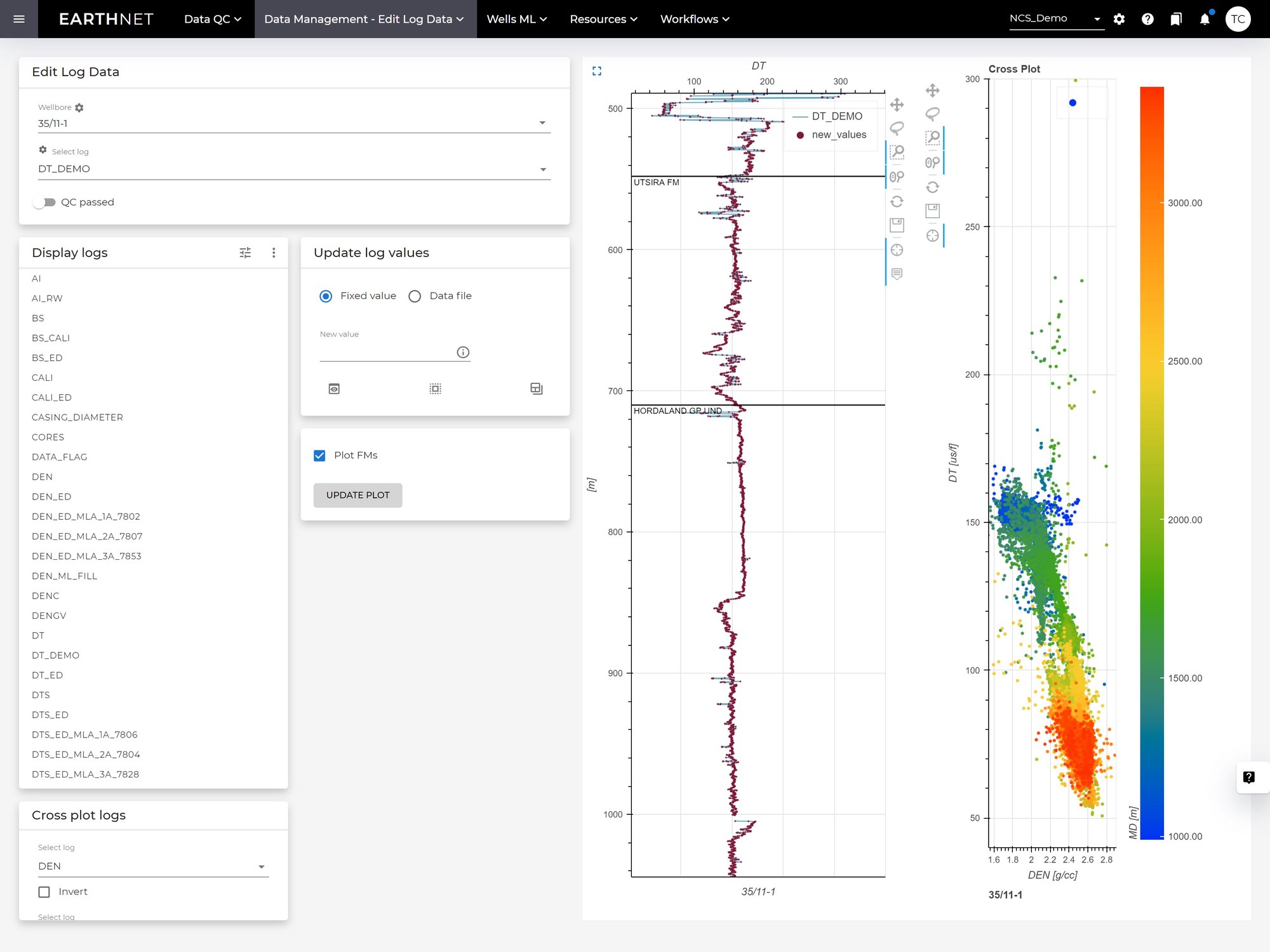This screenshot has width=1270, height=952.
Task: Expand the DT_DEMO Select log dropdown
Action: [x=293, y=169]
